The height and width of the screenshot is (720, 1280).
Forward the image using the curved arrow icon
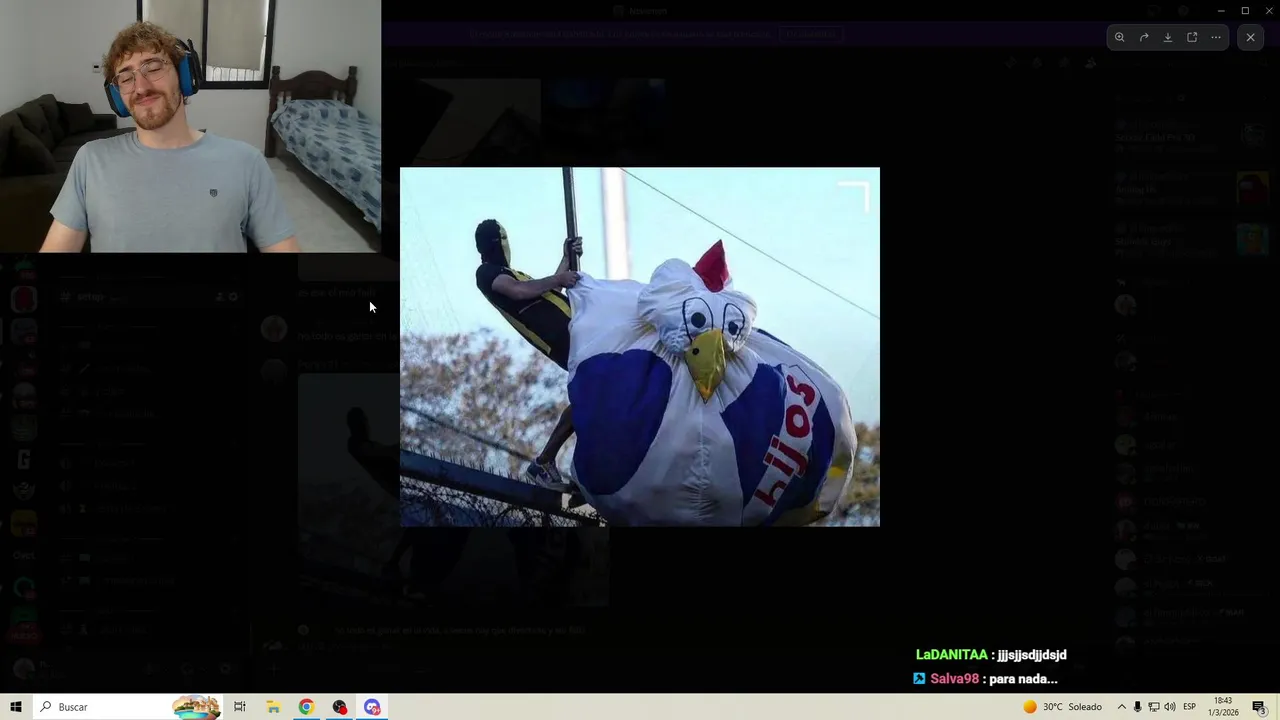1144,38
